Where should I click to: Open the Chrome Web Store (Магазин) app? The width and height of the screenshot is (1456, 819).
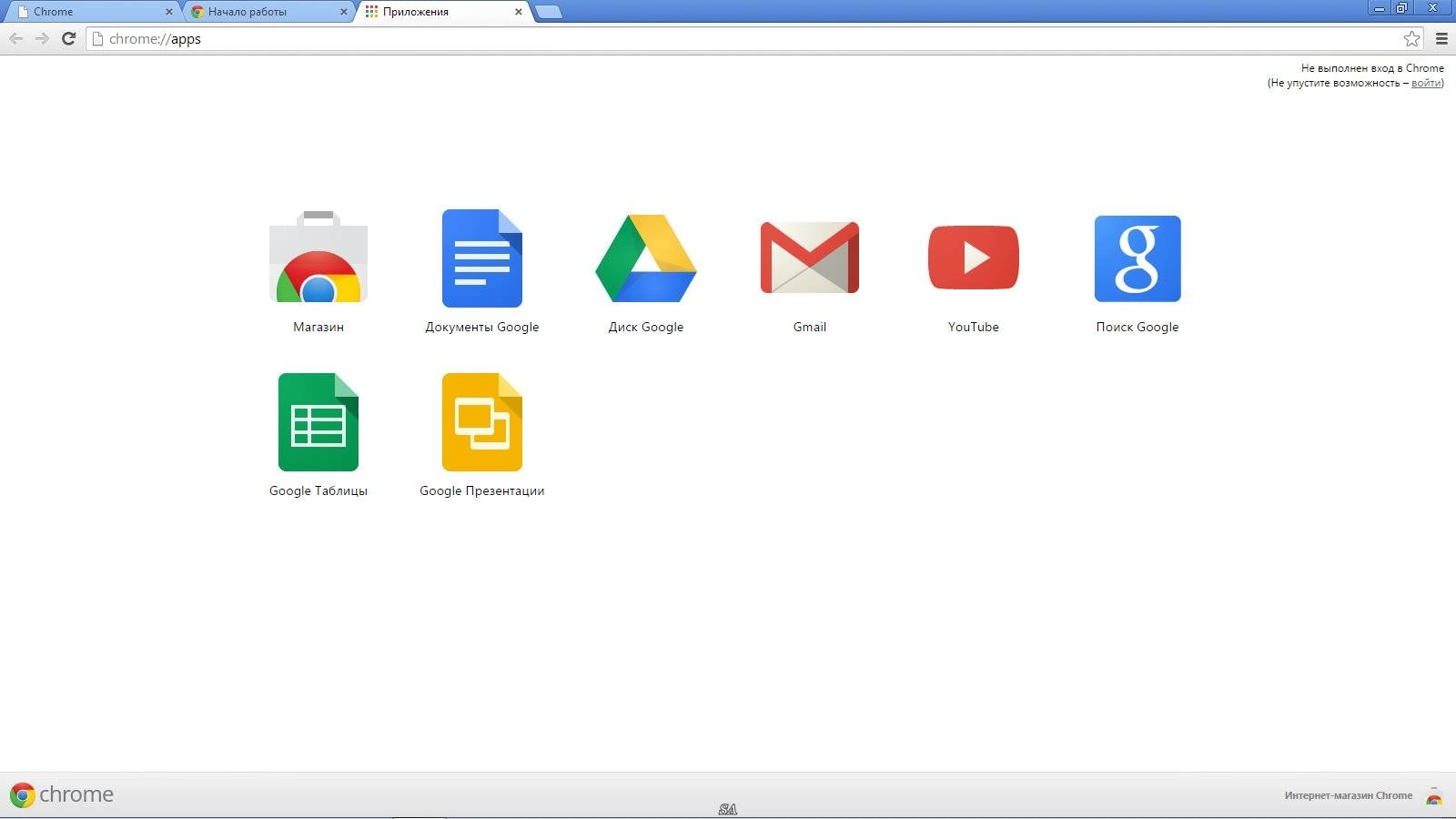tap(318, 258)
